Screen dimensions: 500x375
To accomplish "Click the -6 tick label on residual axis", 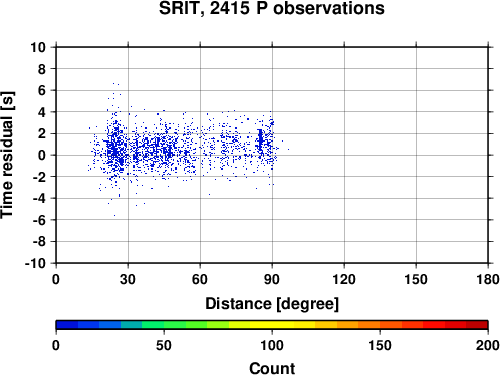I will (39, 220).
